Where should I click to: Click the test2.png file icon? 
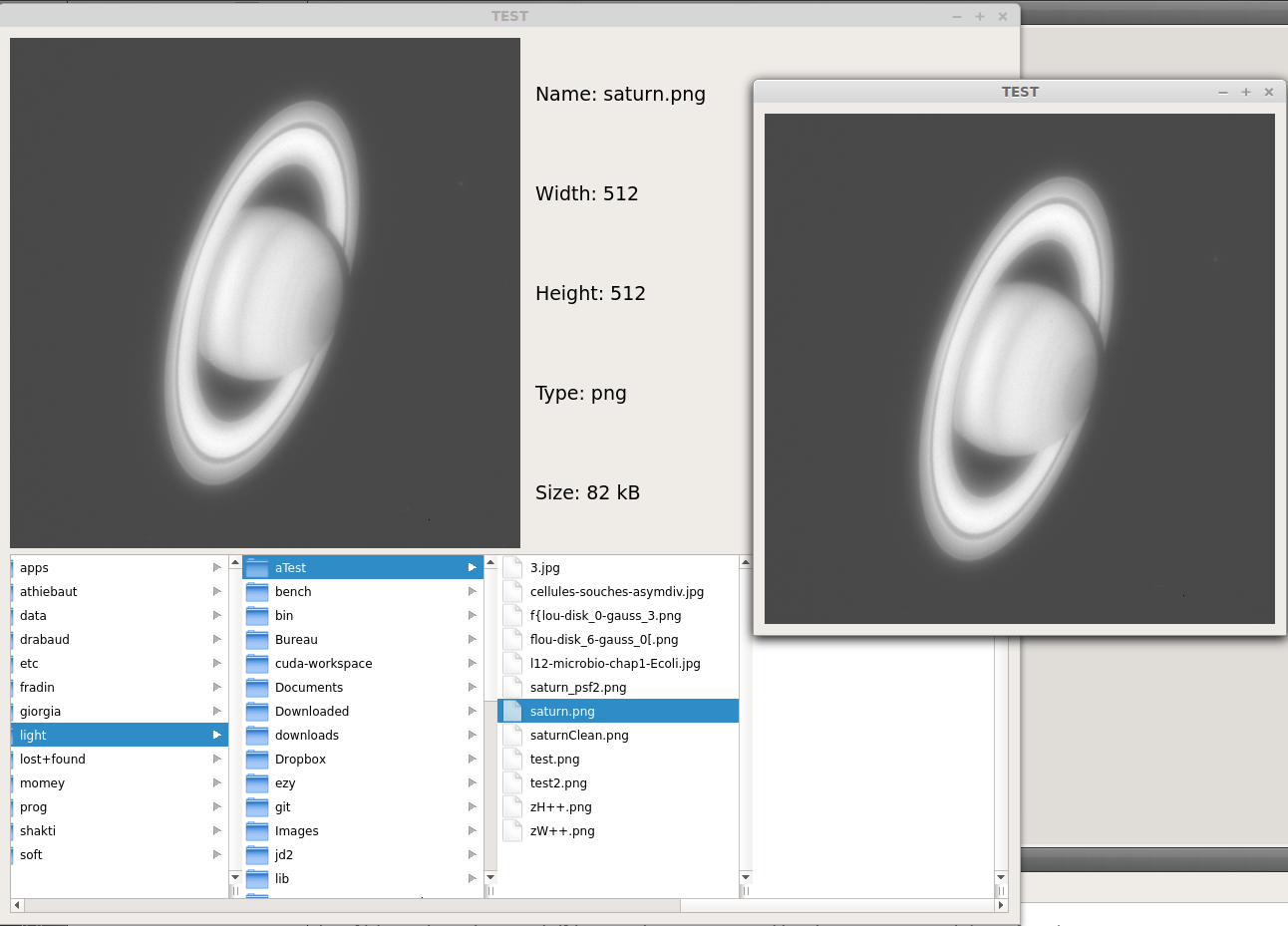coord(512,783)
